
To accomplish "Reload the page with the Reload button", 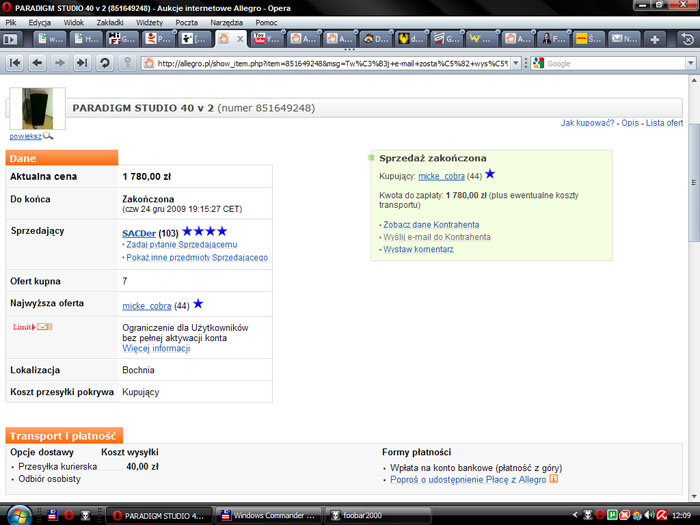I will click(104, 63).
